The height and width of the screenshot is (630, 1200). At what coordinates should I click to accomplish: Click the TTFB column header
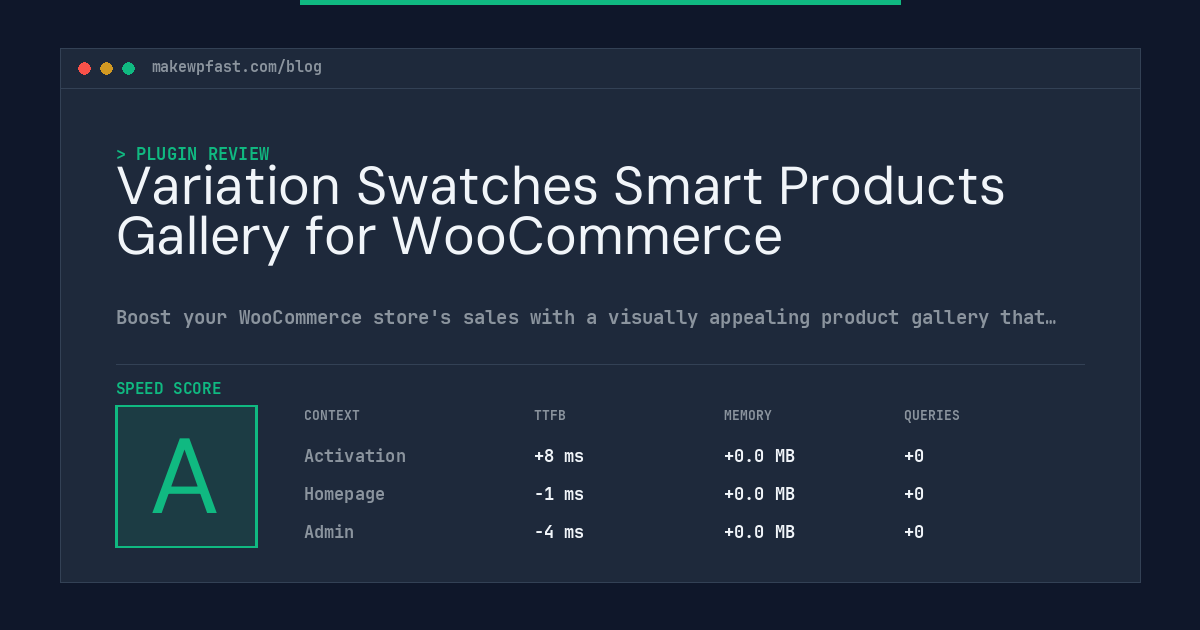point(550,416)
